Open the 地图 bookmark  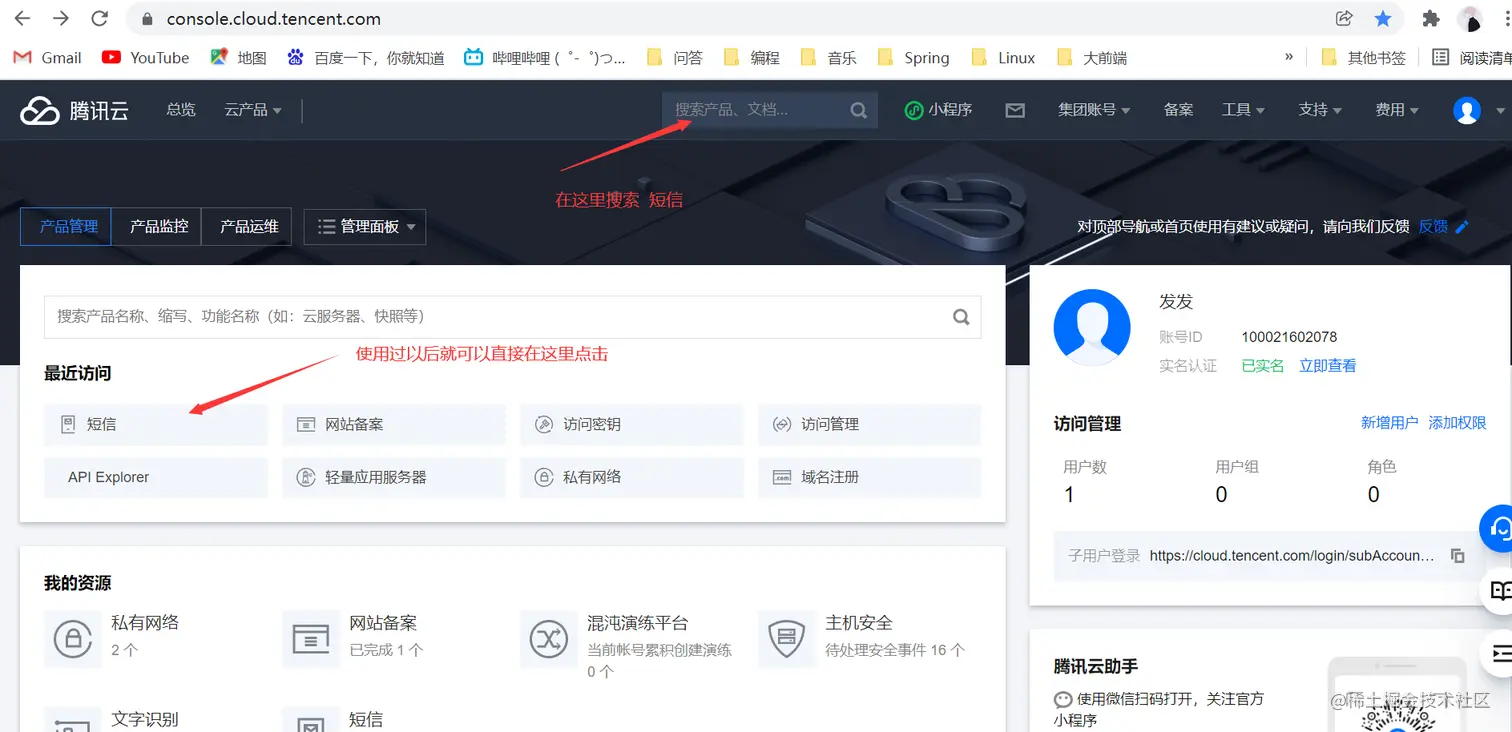238,58
